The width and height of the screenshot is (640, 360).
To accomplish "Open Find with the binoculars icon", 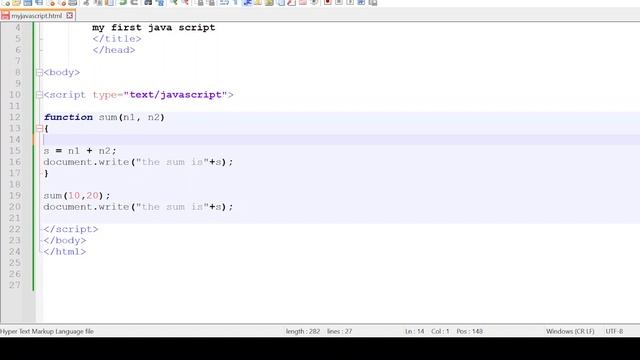I will click(x=148, y=3).
